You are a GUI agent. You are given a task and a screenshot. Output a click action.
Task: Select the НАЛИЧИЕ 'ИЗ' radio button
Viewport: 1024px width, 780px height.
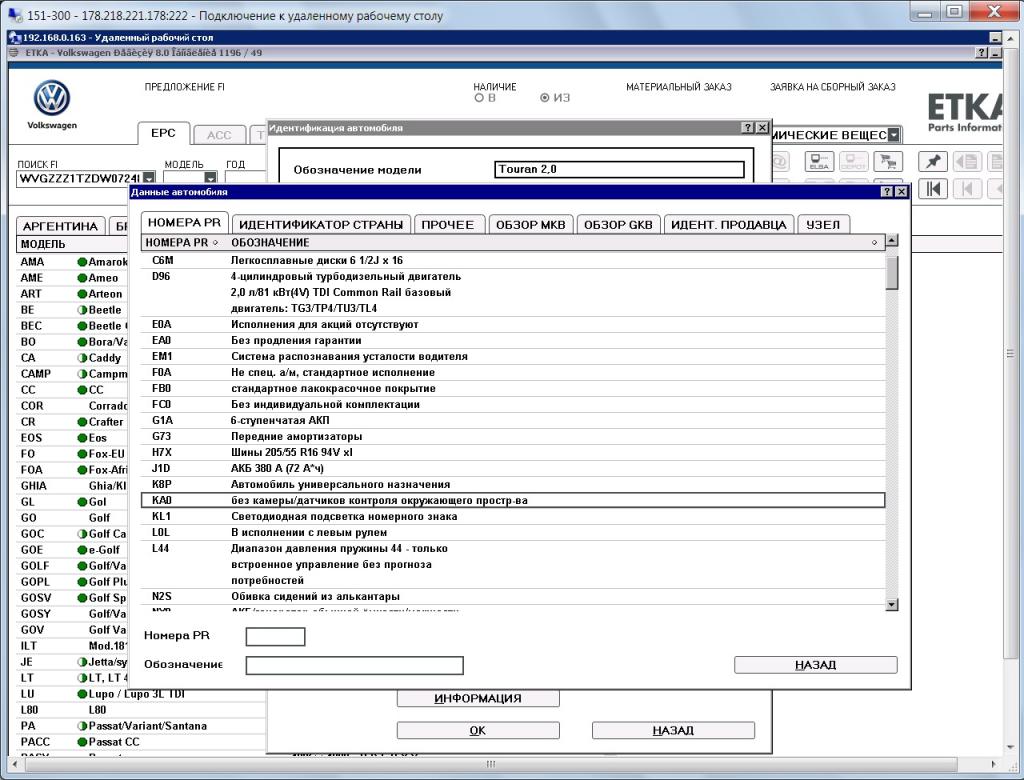click(544, 98)
